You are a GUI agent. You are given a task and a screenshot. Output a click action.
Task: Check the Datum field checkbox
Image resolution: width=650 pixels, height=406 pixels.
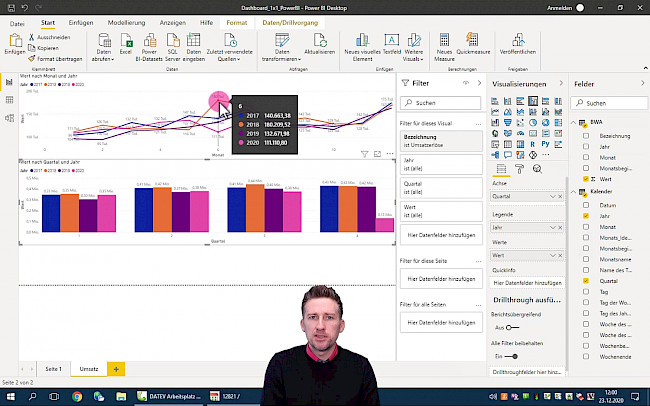point(585,203)
